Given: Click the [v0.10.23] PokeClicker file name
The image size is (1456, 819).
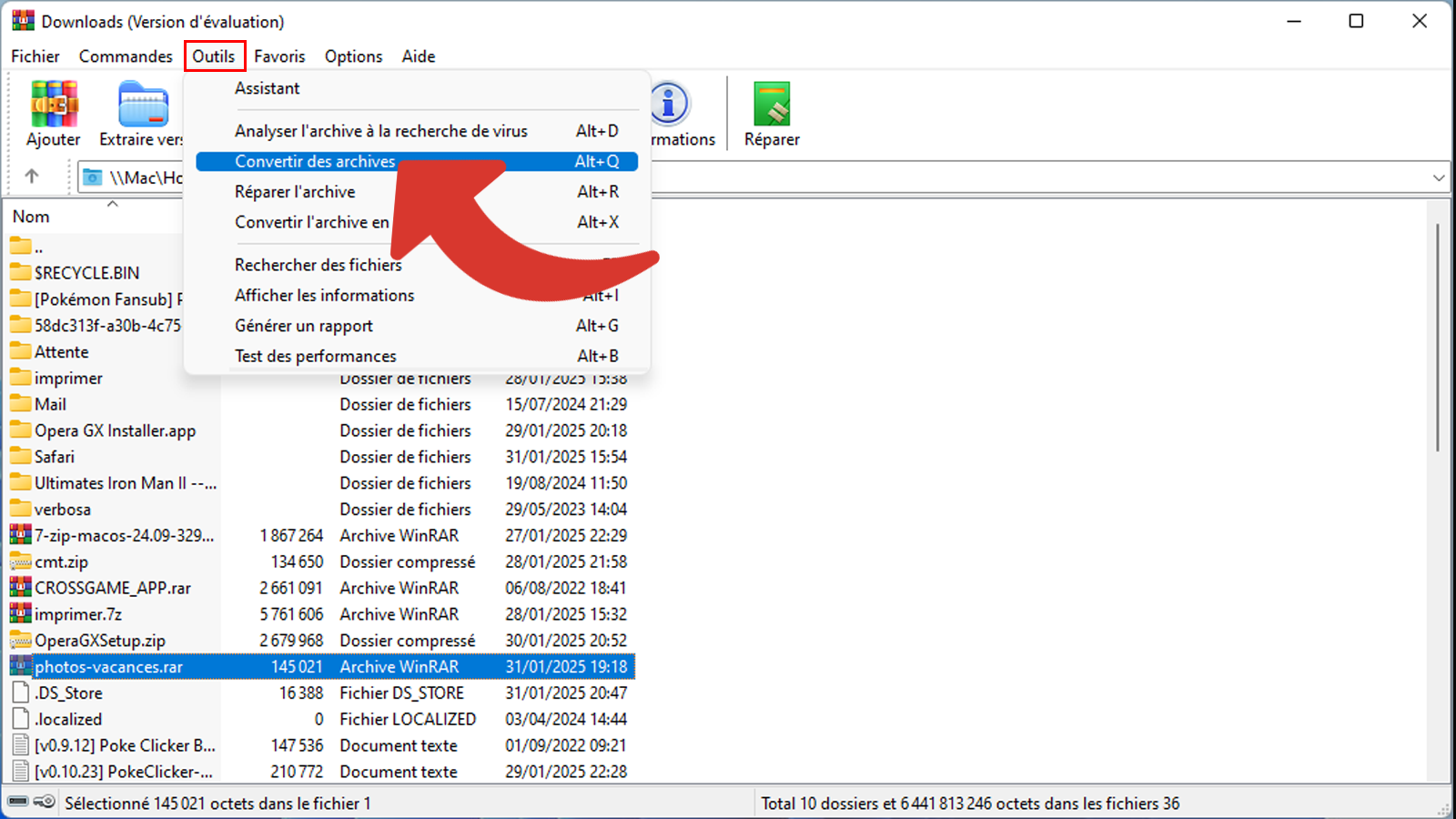Looking at the screenshot, I should click(x=124, y=772).
